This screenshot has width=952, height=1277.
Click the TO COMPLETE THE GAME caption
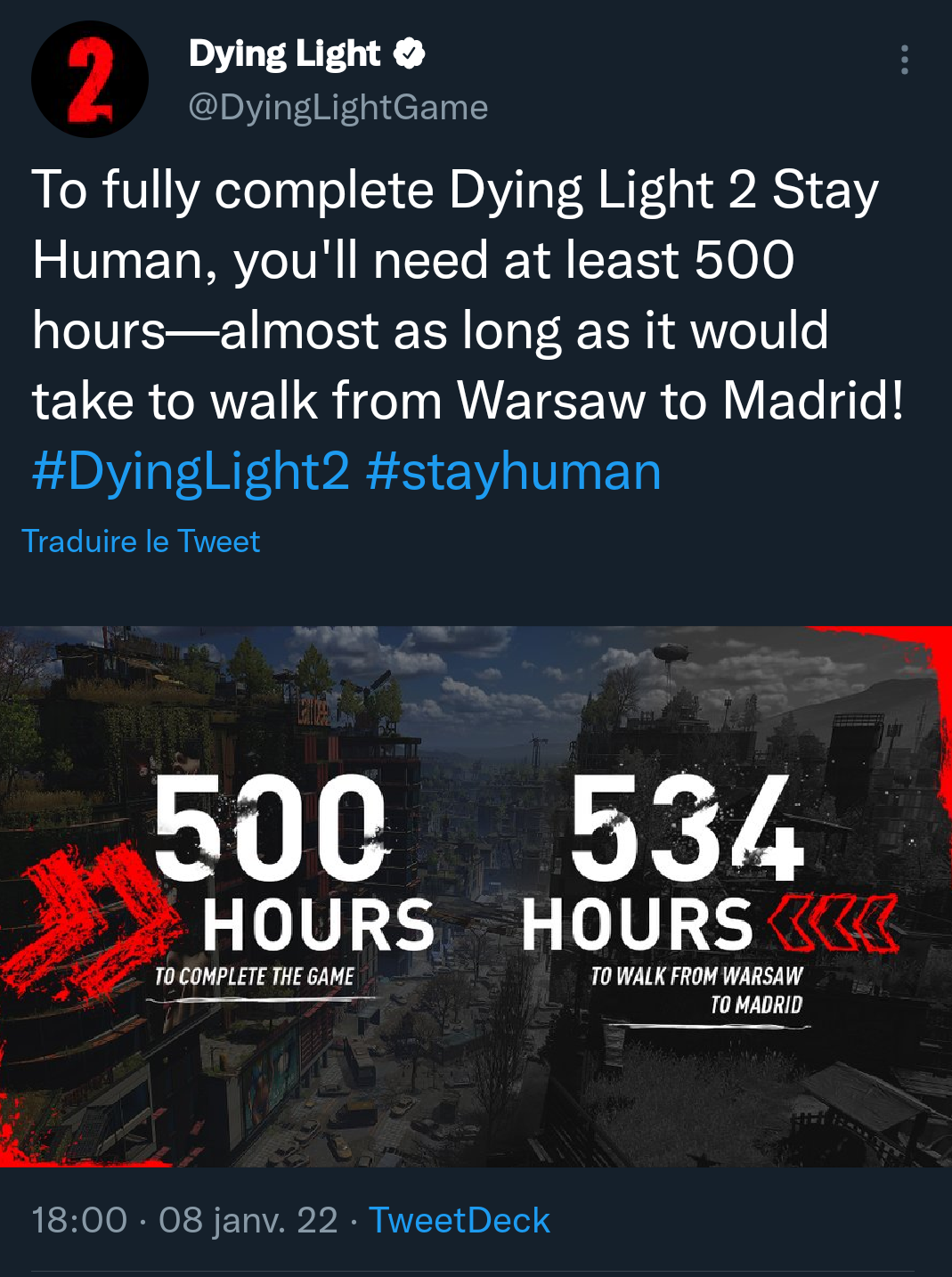coord(255,977)
